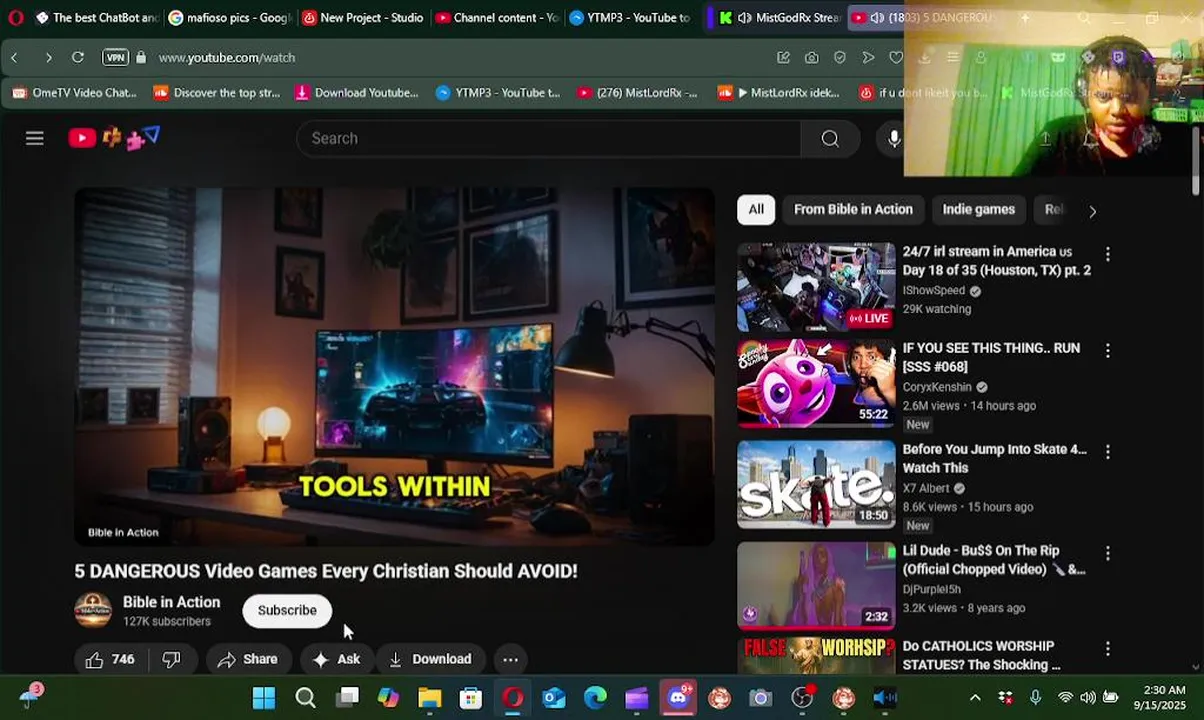Image resolution: width=1204 pixels, height=720 pixels.
Task: Open the Windows Start button
Action: click(x=264, y=698)
